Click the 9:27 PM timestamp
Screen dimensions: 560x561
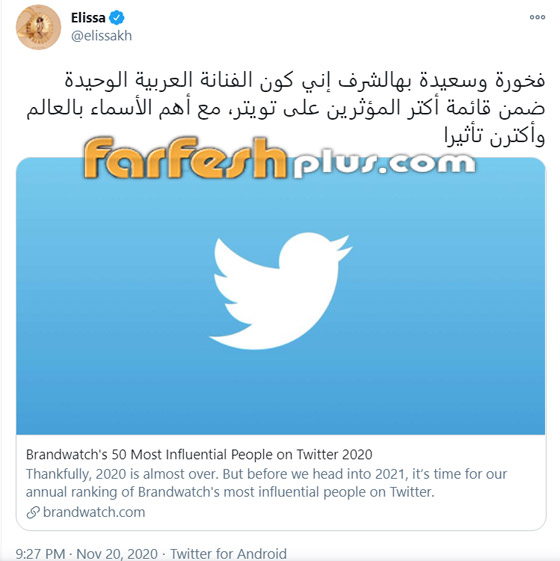[x=40, y=553]
